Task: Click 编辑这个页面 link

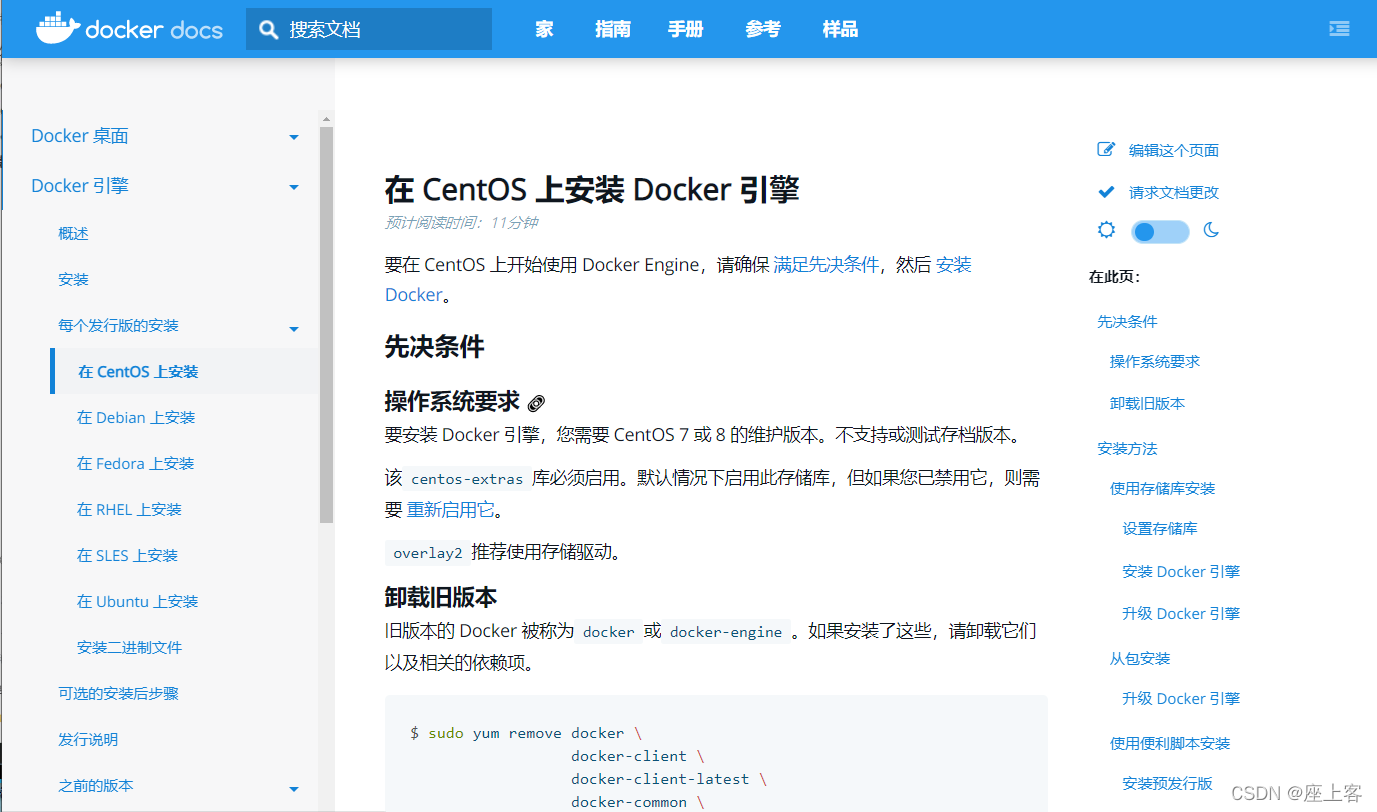Action: coord(1174,150)
